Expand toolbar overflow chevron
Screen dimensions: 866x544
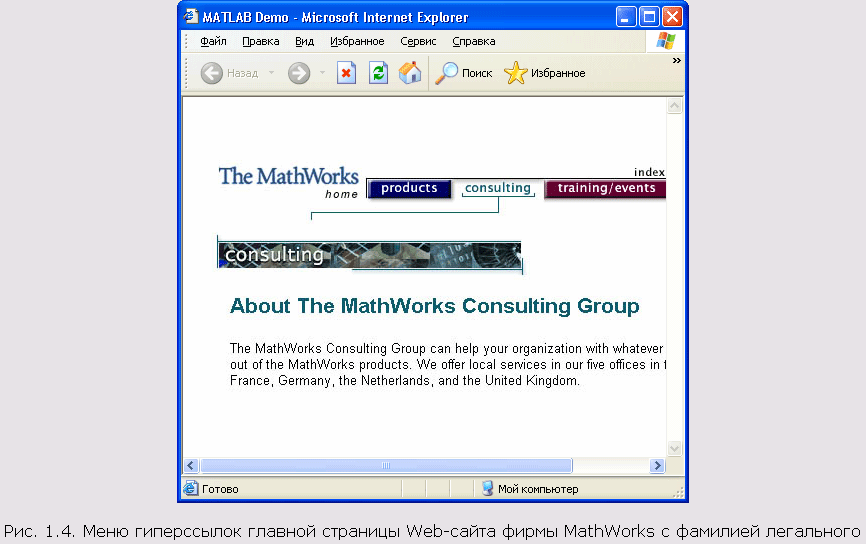pos(677,60)
